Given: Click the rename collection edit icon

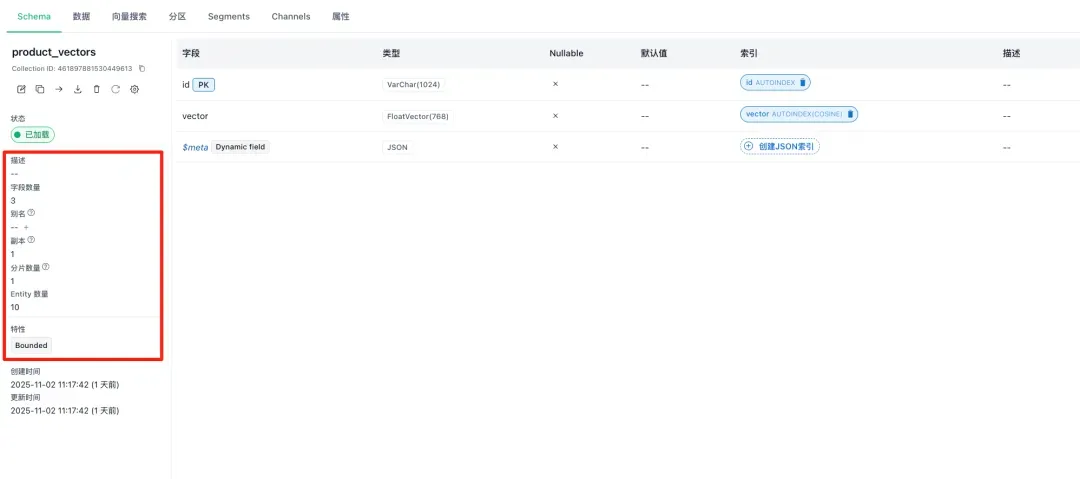Looking at the screenshot, I should [22, 89].
